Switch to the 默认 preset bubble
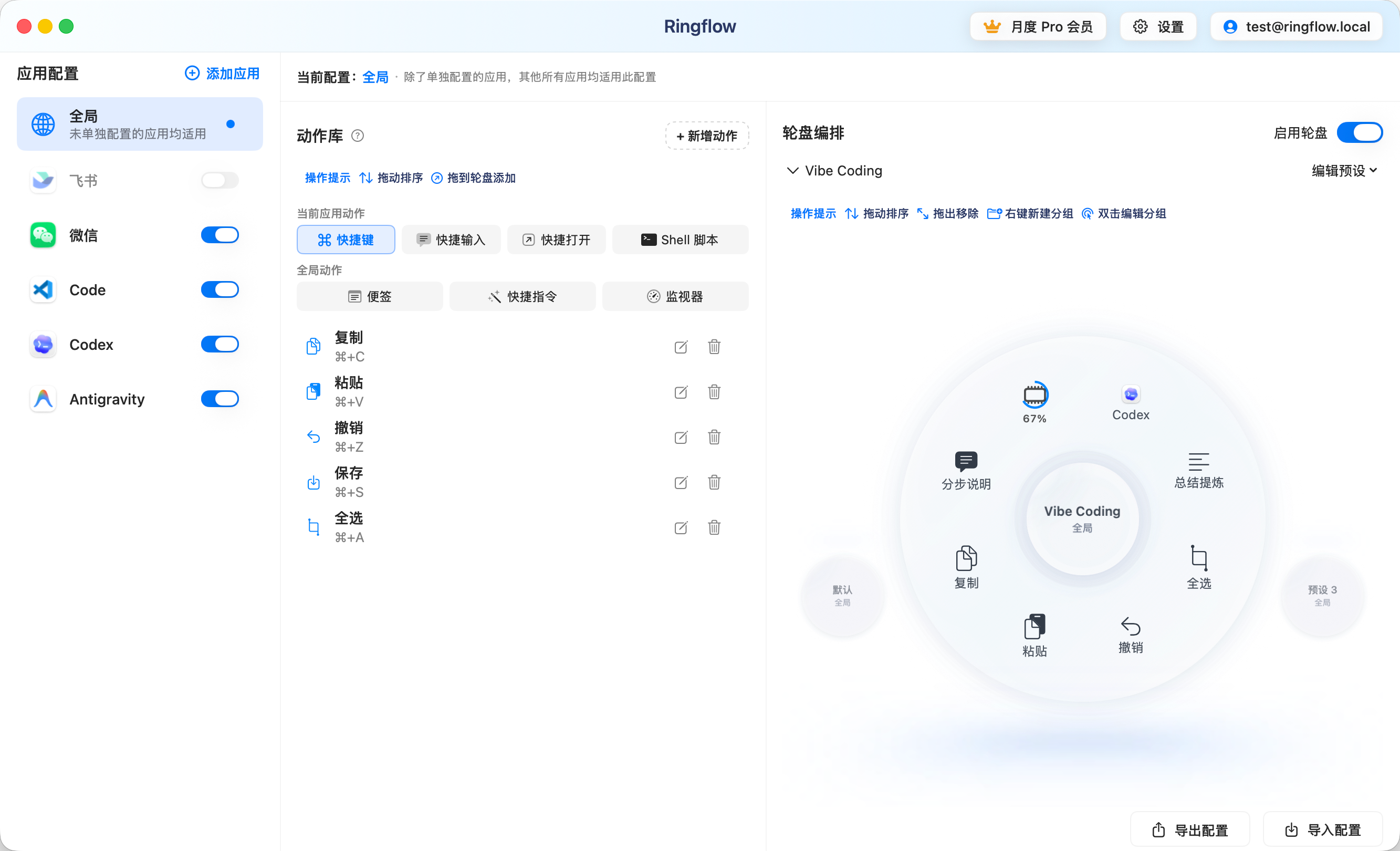The width and height of the screenshot is (1400, 851). click(843, 595)
